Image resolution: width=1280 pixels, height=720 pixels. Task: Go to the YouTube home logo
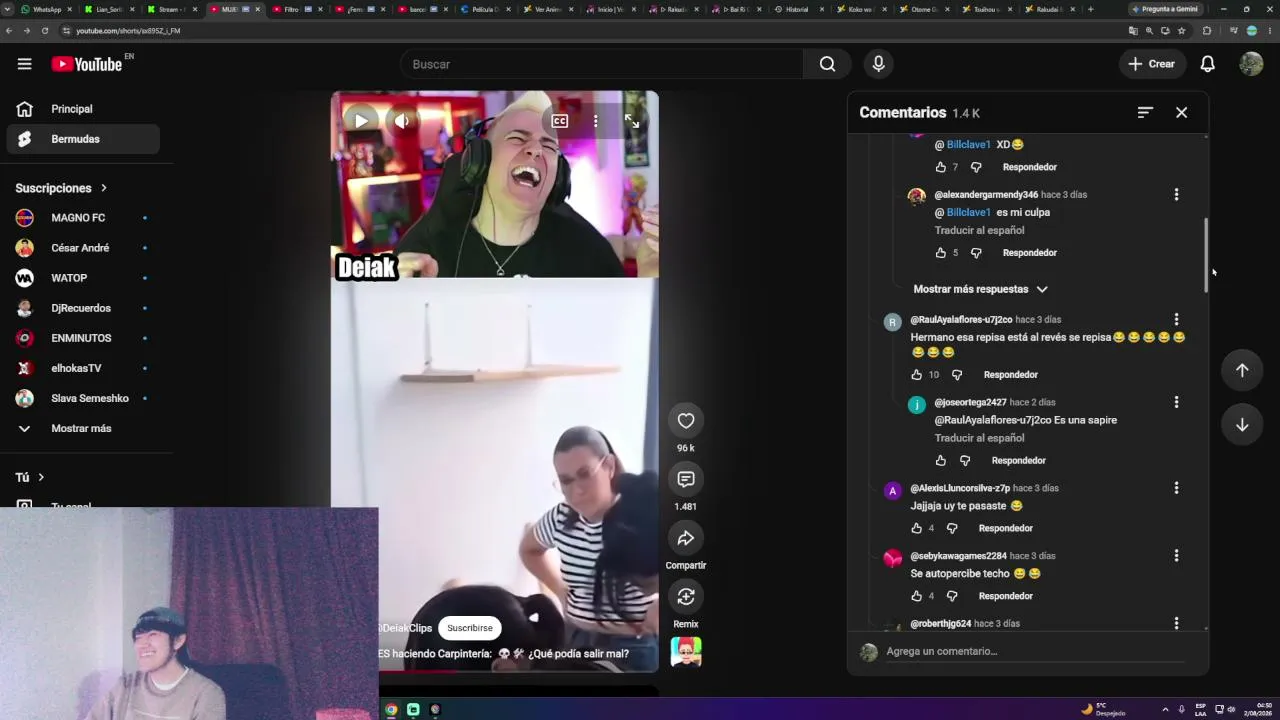(87, 64)
